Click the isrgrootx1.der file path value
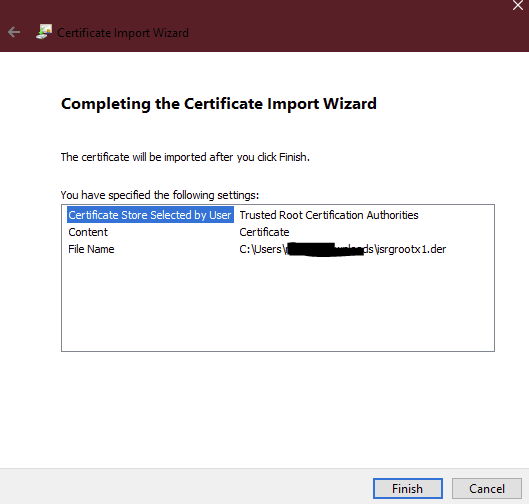Viewport: 529px width, 504px height. click(x=342, y=249)
